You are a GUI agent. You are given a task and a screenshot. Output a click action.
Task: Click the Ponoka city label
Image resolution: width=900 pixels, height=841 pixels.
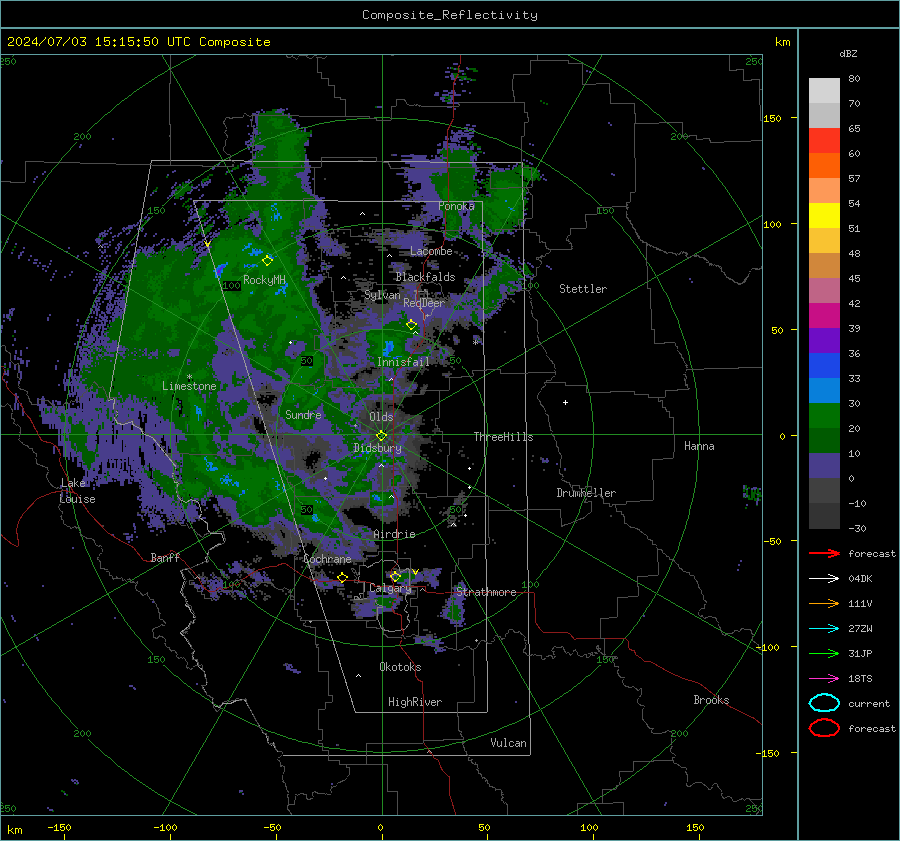(456, 206)
